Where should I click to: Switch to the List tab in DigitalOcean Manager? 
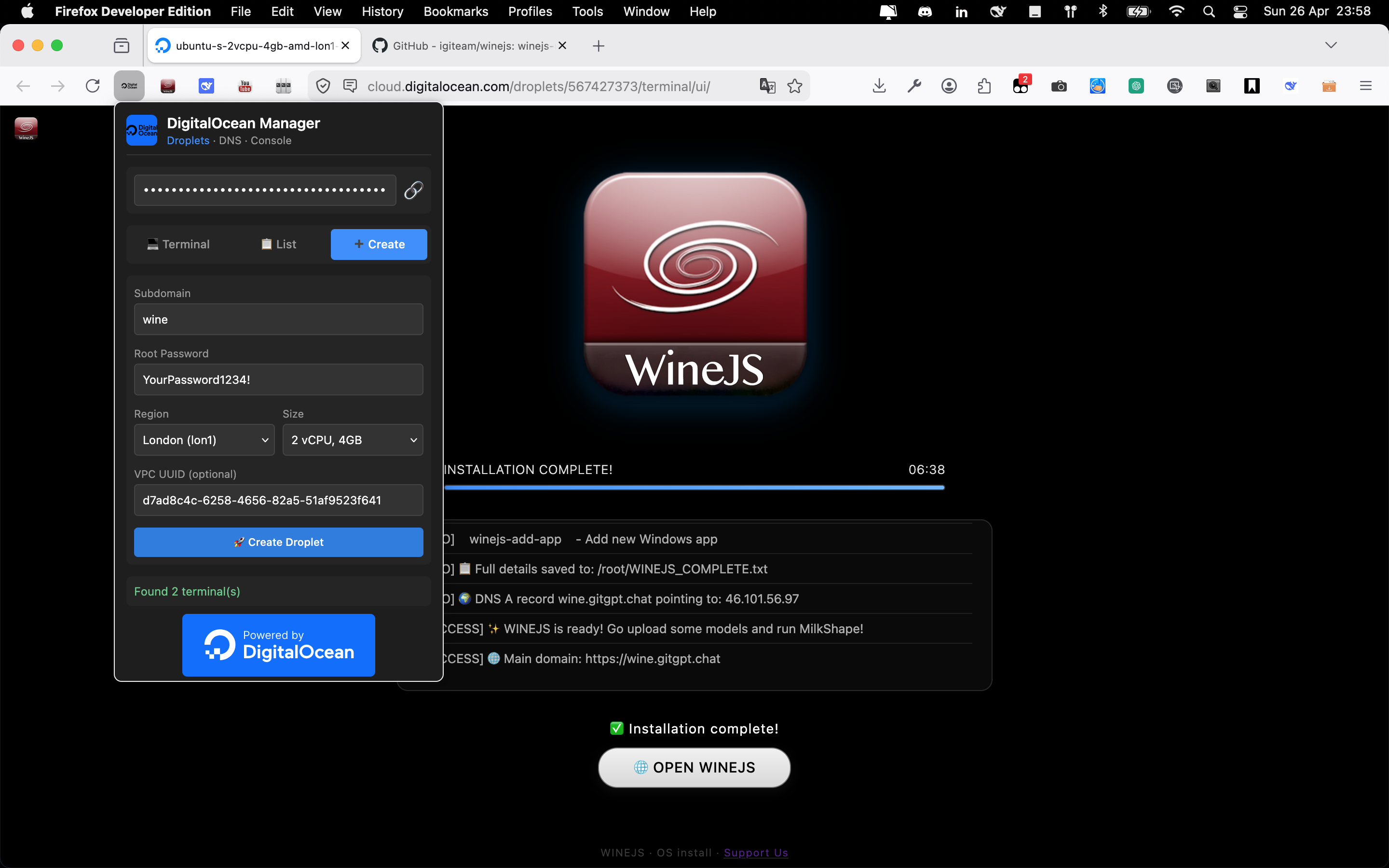278,244
